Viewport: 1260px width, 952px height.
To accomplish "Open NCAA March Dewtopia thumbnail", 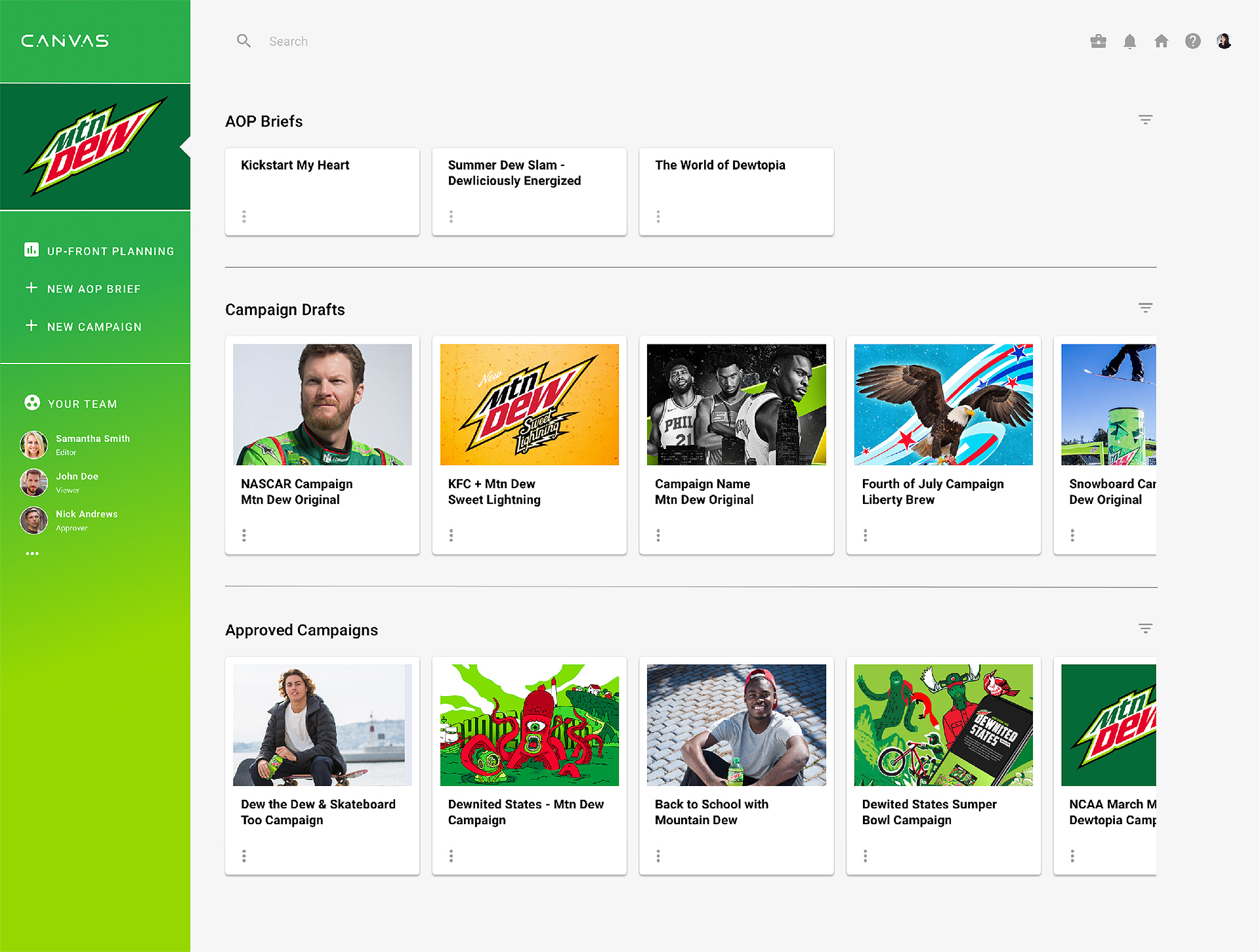I will (x=1108, y=725).
